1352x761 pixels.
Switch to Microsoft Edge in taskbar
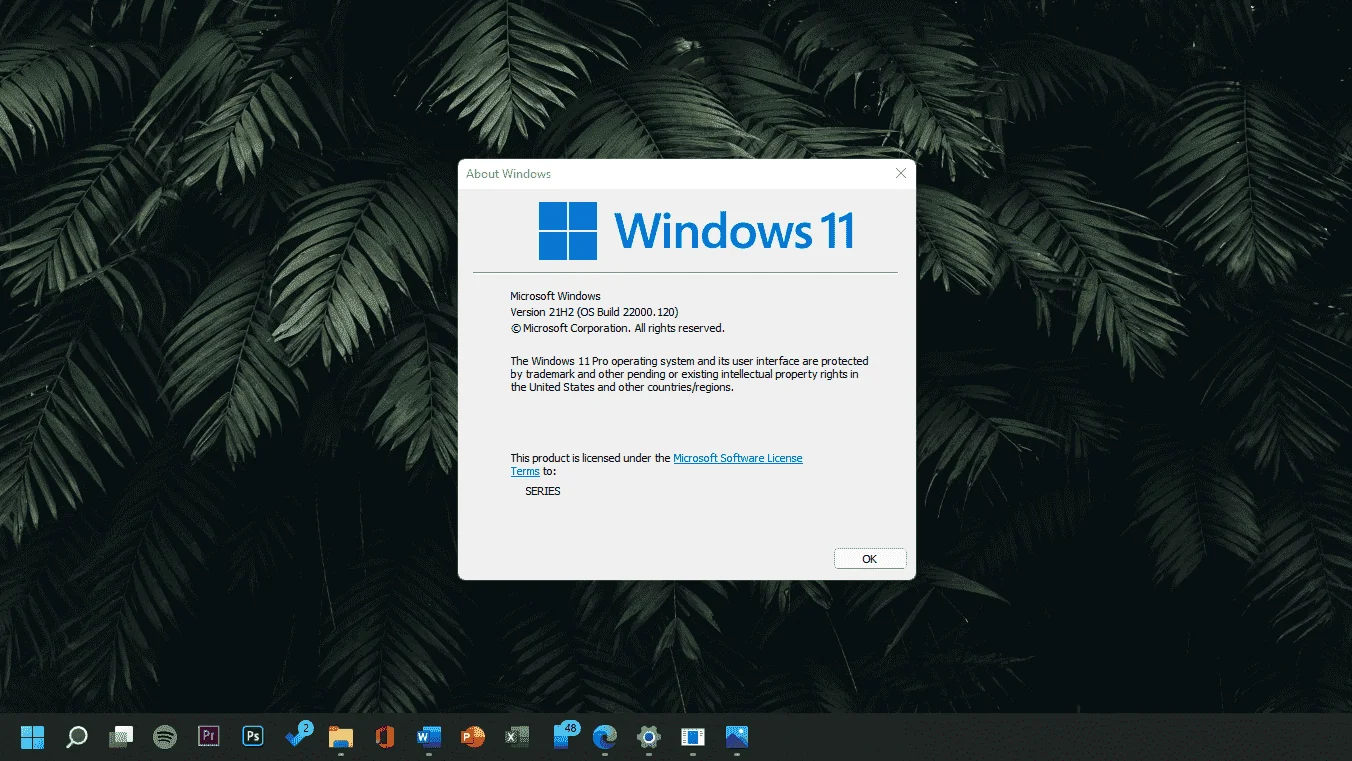[605, 737]
